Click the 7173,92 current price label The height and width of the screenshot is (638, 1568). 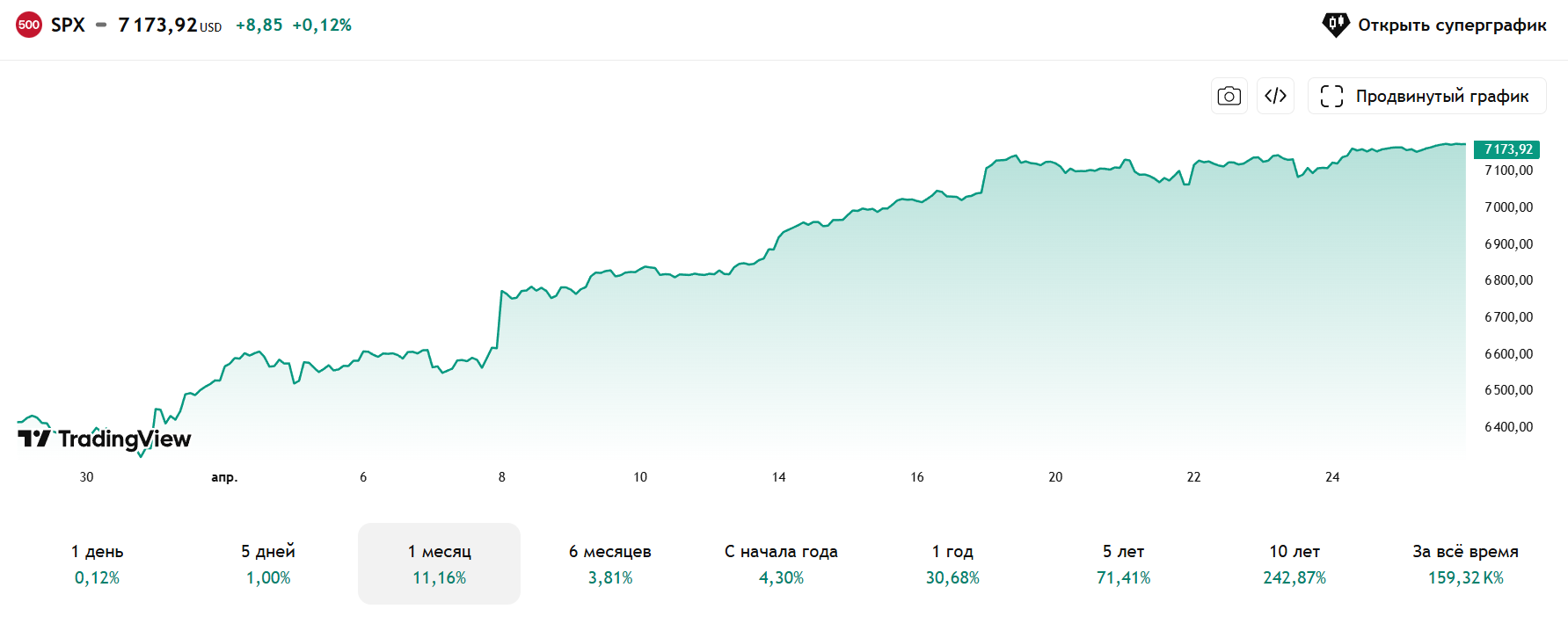[1507, 149]
